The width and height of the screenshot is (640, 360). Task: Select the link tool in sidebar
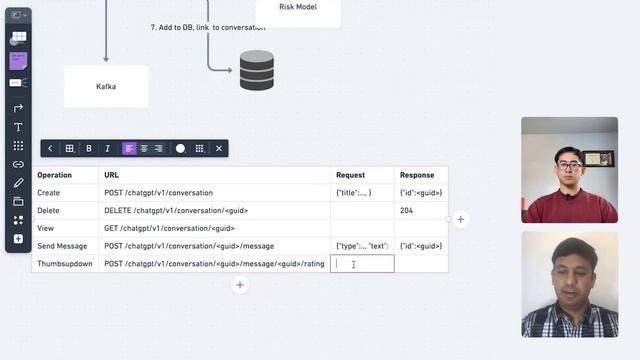18,164
